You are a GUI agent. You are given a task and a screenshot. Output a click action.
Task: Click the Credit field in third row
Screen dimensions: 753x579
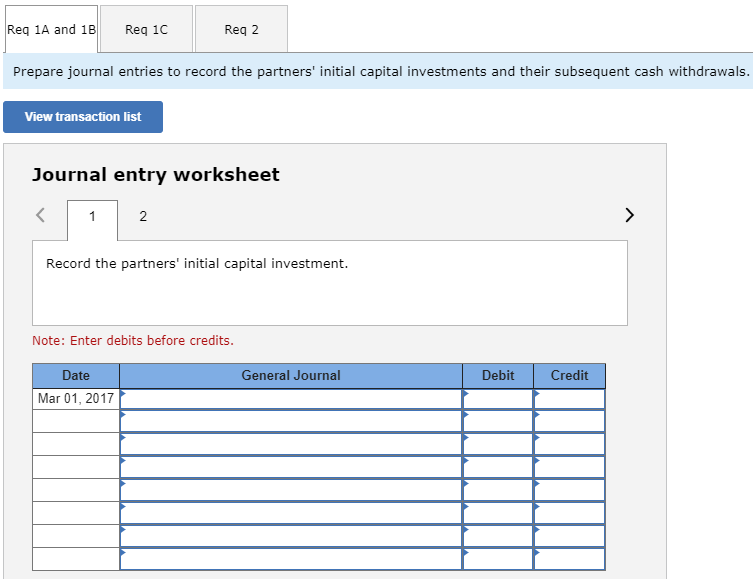point(569,444)
